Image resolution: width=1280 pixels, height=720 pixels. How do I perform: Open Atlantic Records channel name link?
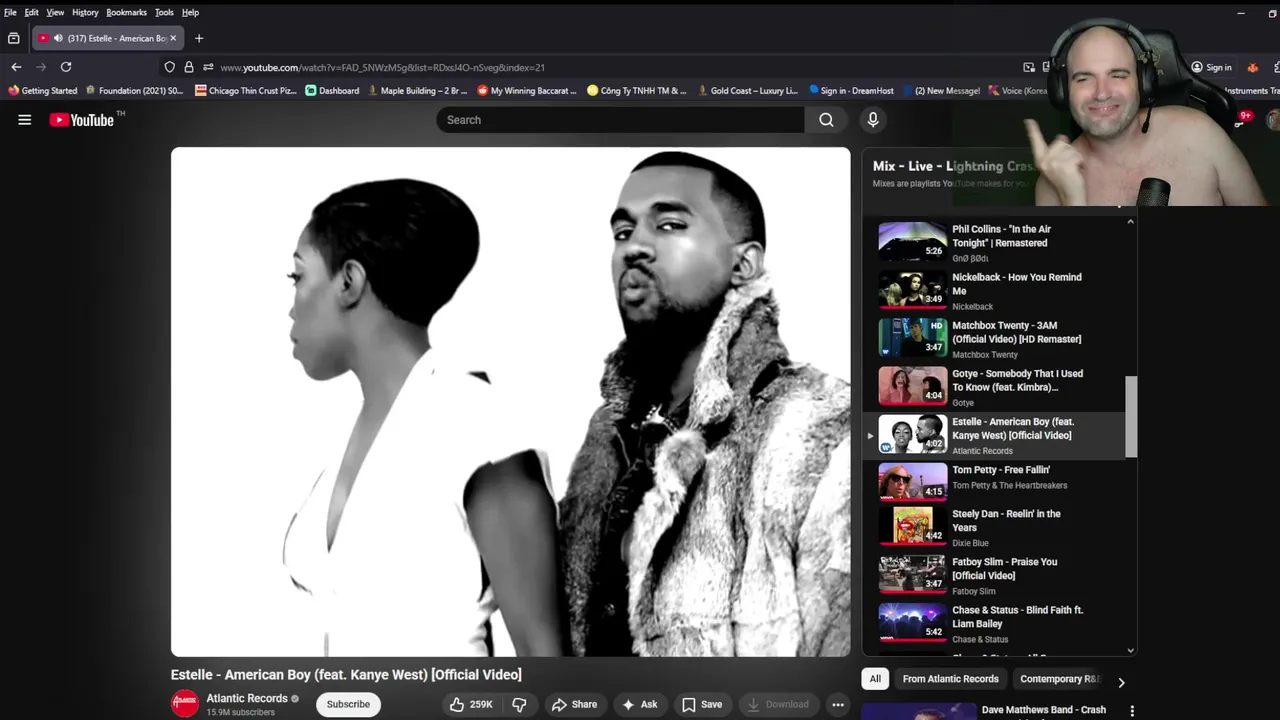click(247, 698)
